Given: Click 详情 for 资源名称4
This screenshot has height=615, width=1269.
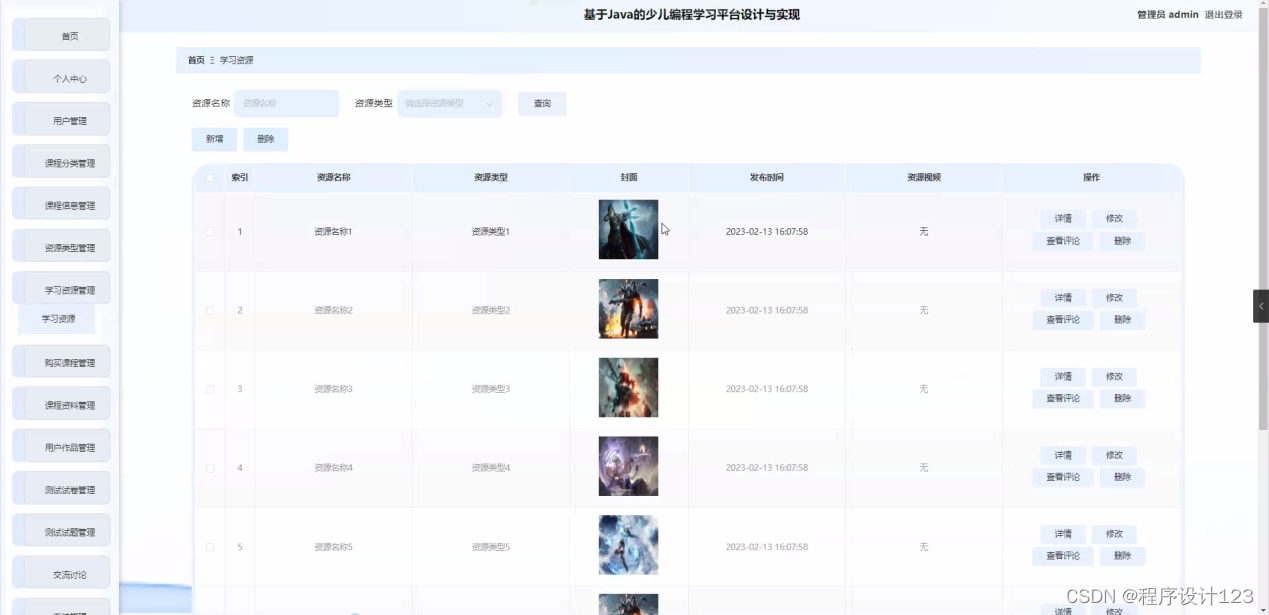Looking at the screenshot, I should click(x=1063, y=456).
